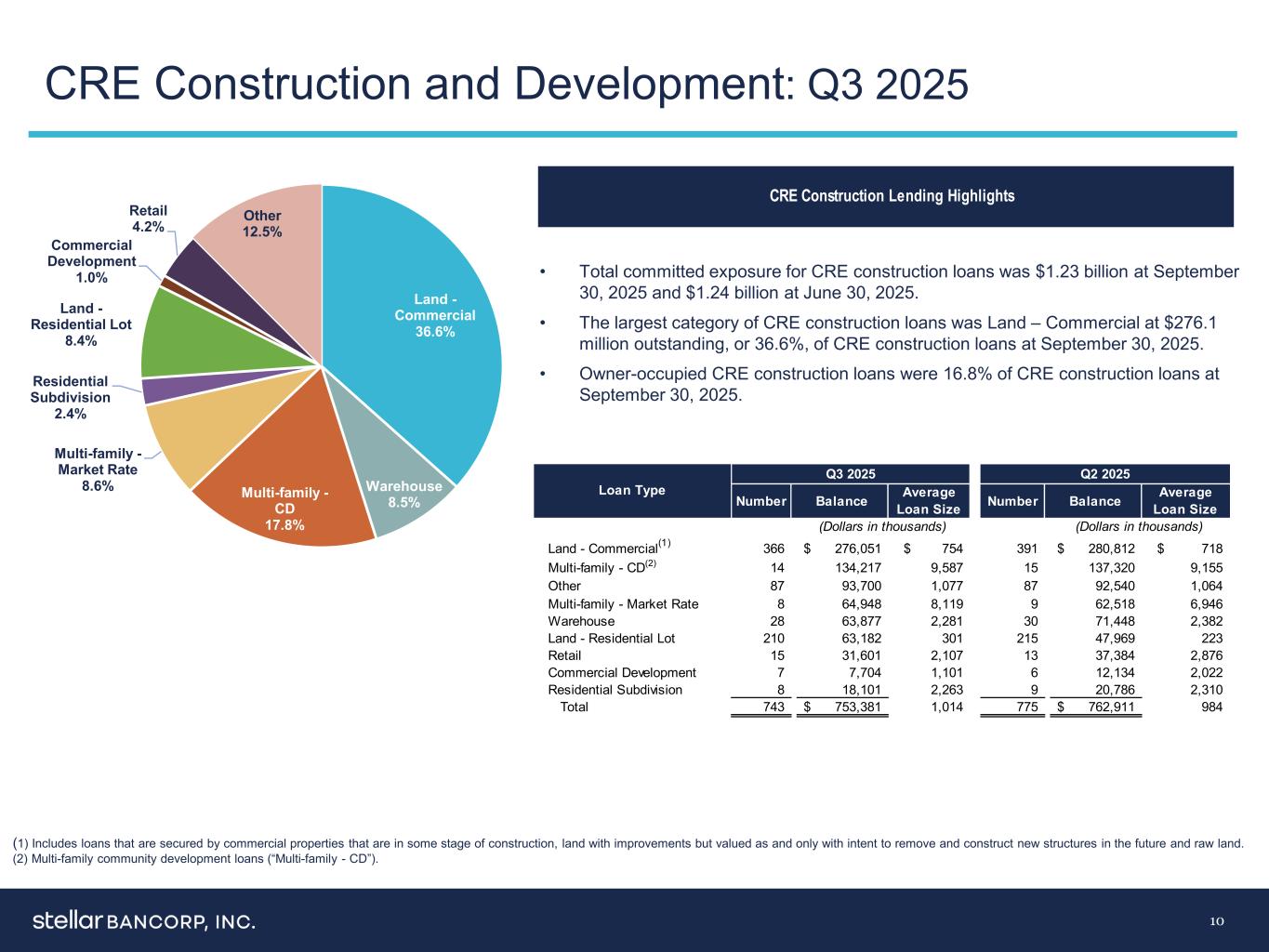Click the CRE Construction Lending Highlights banner
Screen dimensions: 1269x952
[x=885, y=196]
